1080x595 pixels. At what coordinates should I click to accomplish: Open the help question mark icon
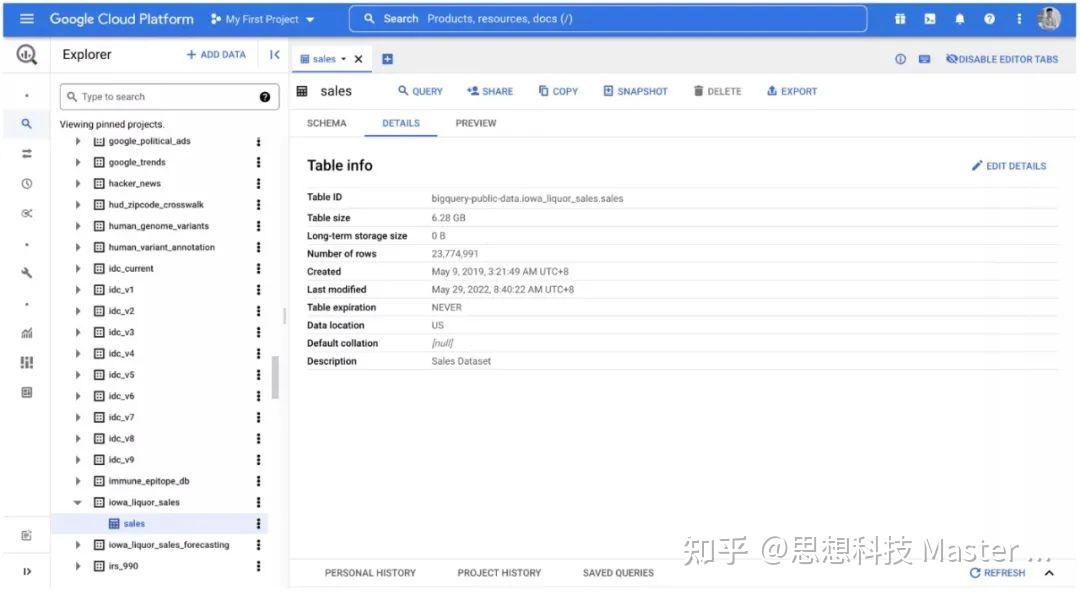coord(989,19)
